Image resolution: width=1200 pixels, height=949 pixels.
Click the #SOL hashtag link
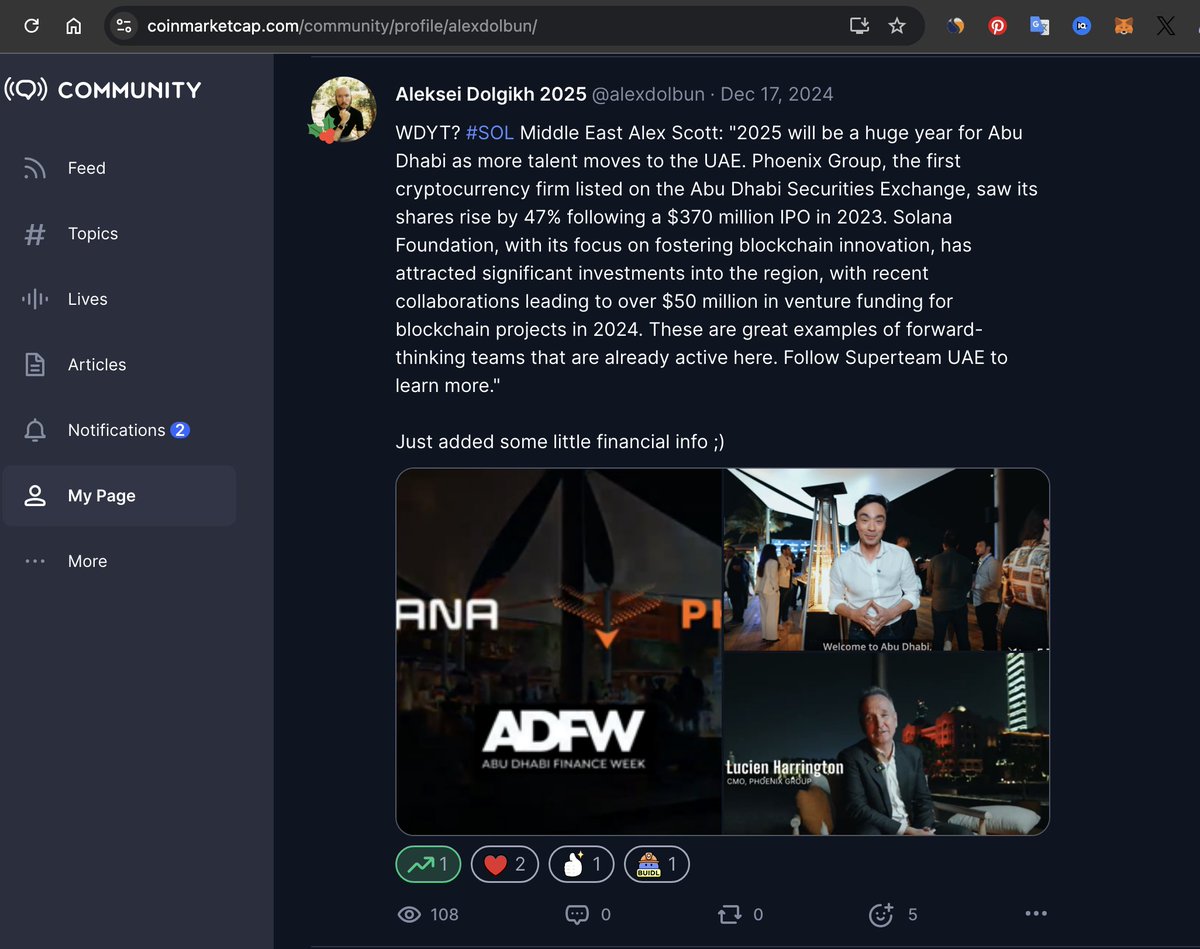[x=489, y=133]
